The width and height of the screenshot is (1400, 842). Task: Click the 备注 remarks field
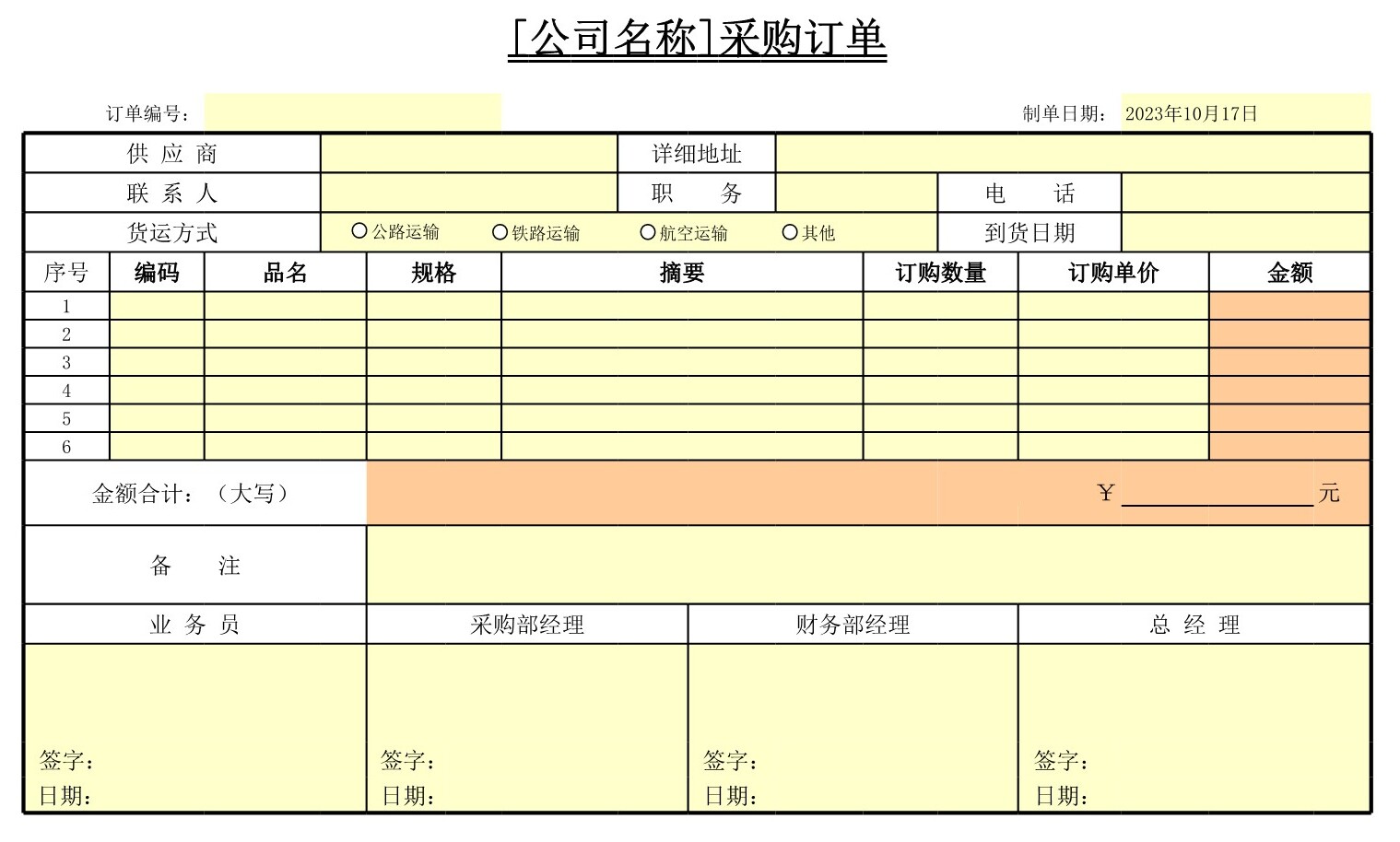tap(867, 565)
